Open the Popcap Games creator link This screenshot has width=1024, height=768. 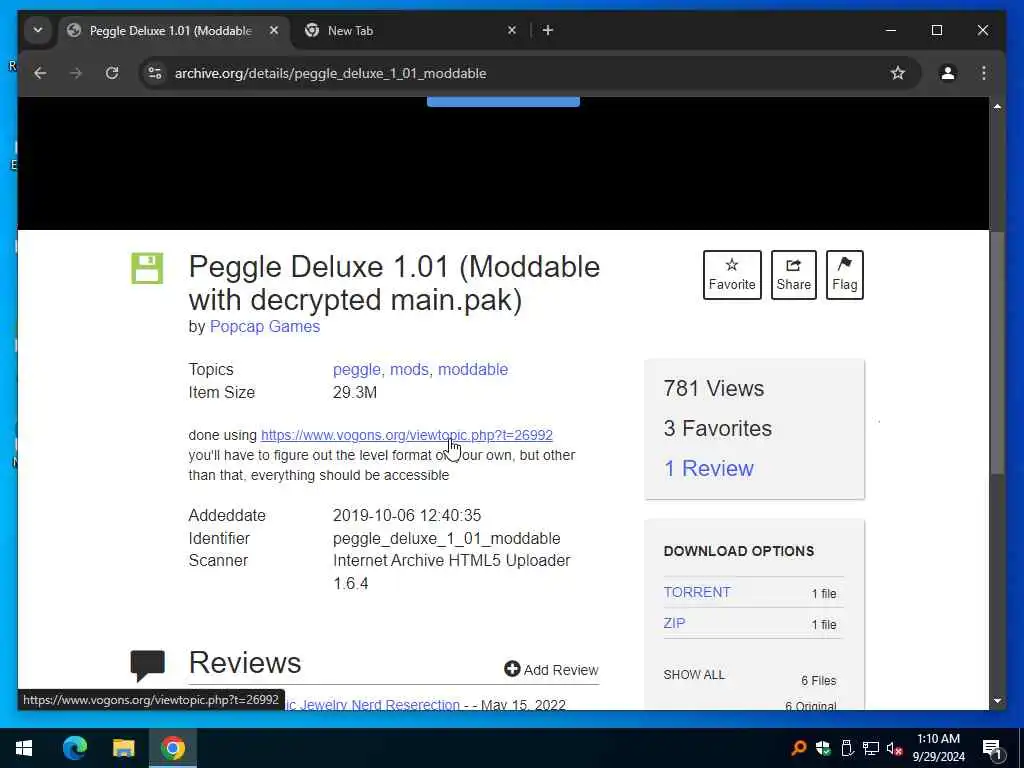click(264, 327)
